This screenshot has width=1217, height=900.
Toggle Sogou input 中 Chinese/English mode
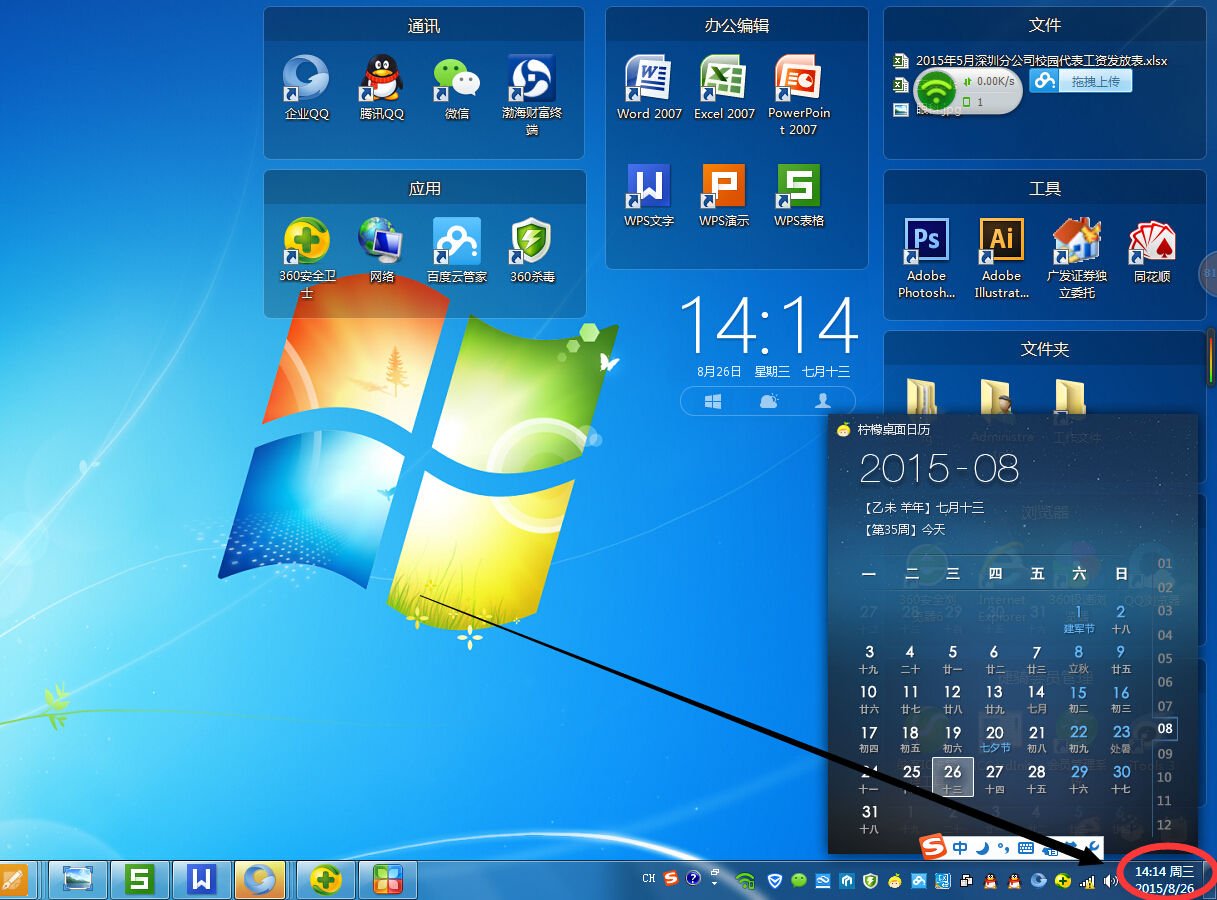coord(960,848)
